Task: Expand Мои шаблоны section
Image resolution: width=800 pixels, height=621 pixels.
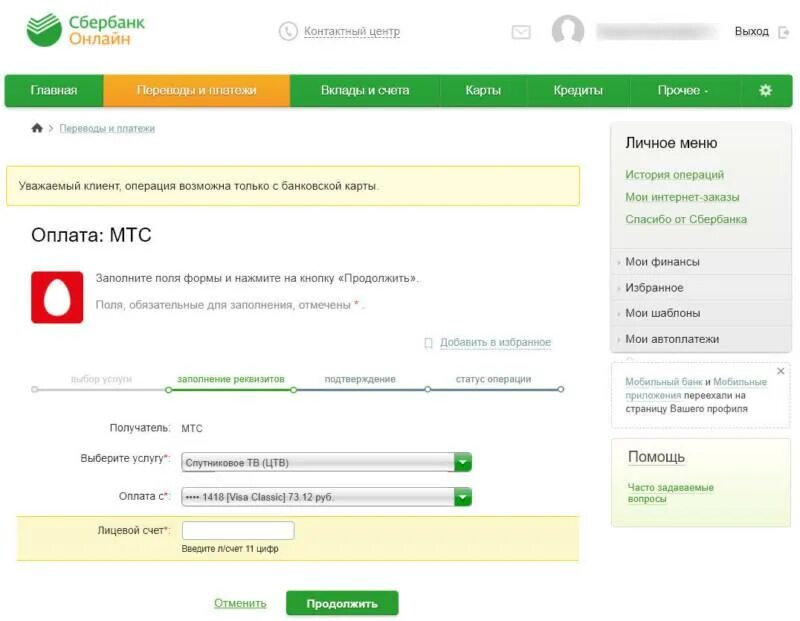Action: coord(701,313)
